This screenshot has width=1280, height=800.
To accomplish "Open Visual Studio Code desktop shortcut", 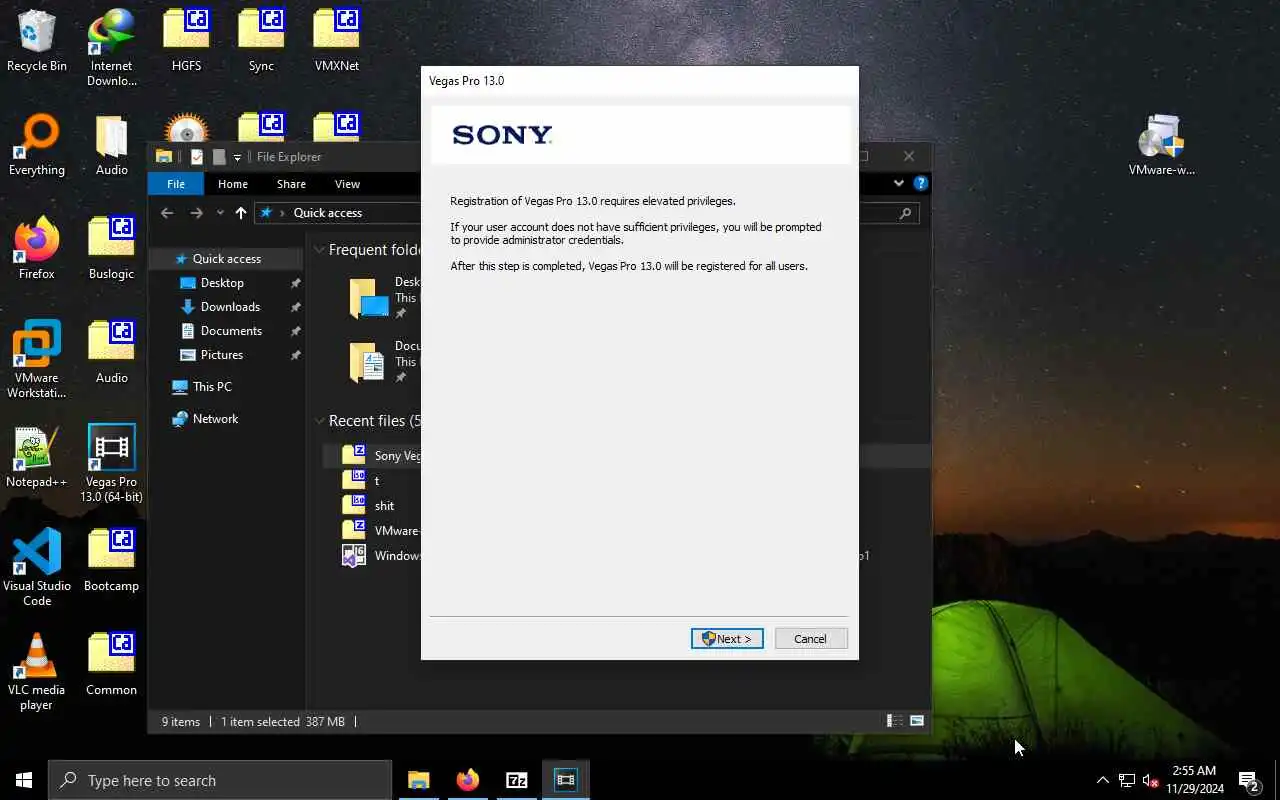I will point(37,568).
